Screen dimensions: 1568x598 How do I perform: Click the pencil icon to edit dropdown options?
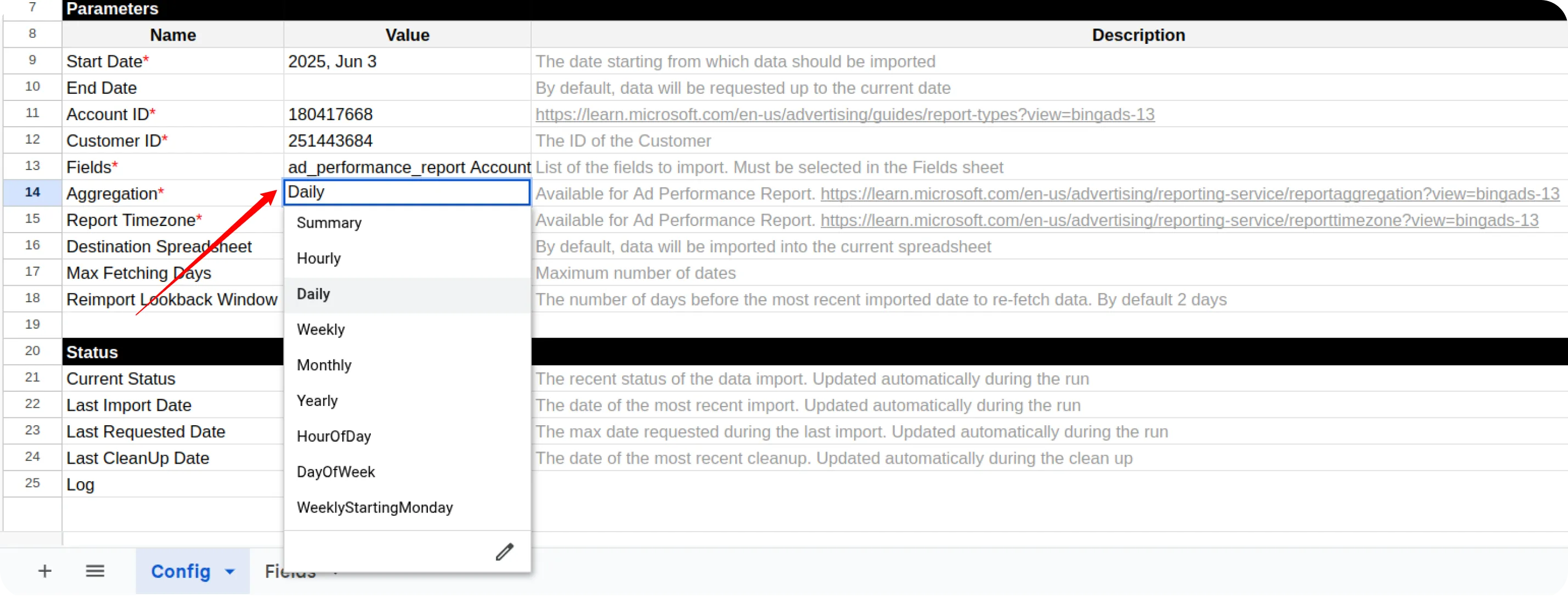[x=504, y=552]
